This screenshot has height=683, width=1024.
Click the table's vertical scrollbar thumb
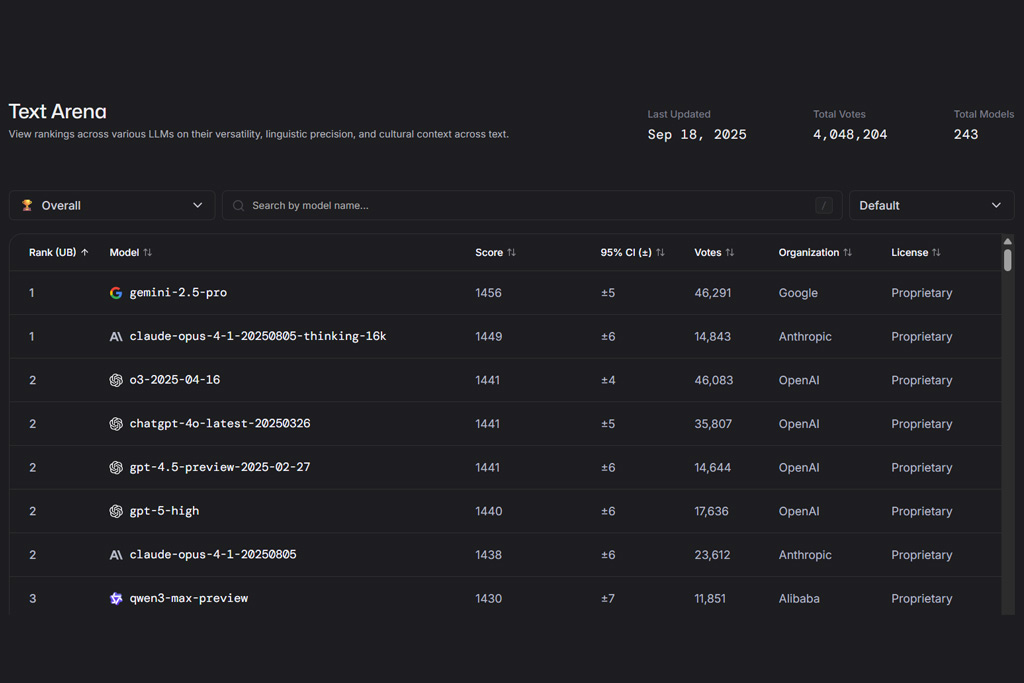click(1008, 261)
